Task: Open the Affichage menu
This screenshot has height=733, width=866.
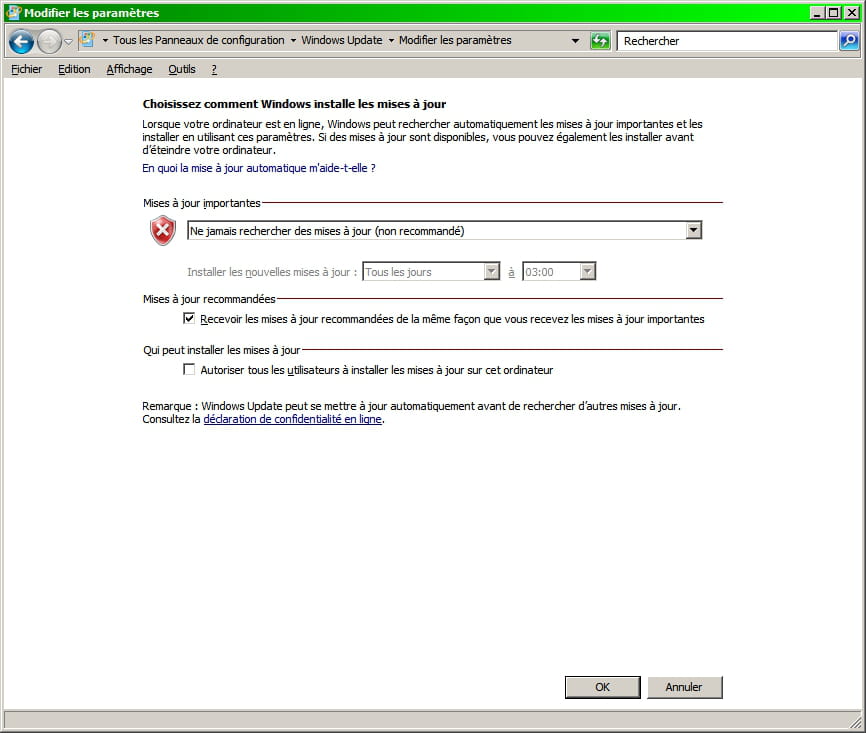Action: [x=129, y=69]
